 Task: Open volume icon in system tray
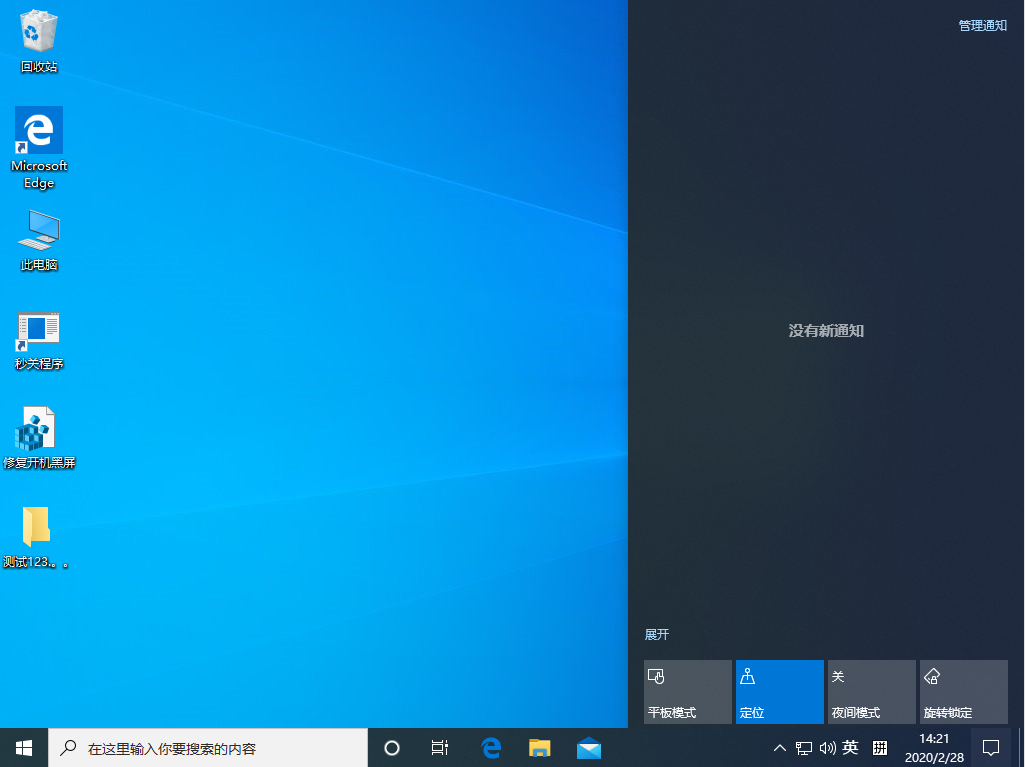(827, 747)
